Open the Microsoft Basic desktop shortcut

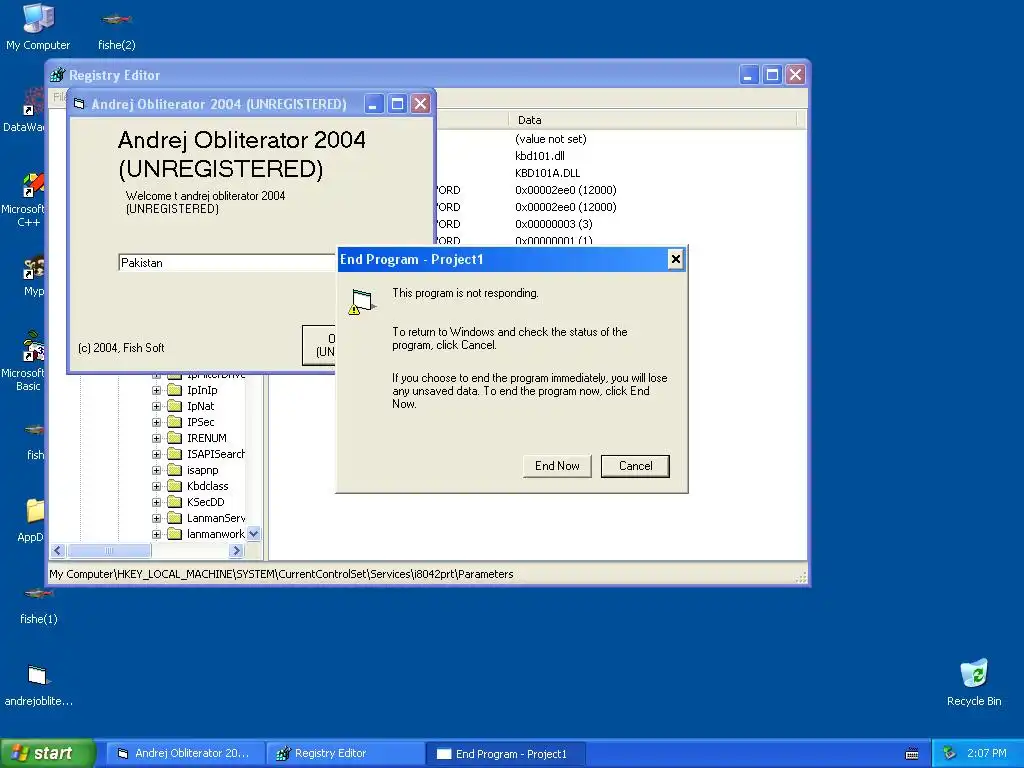pyautogui.click(x=26, y=361)
